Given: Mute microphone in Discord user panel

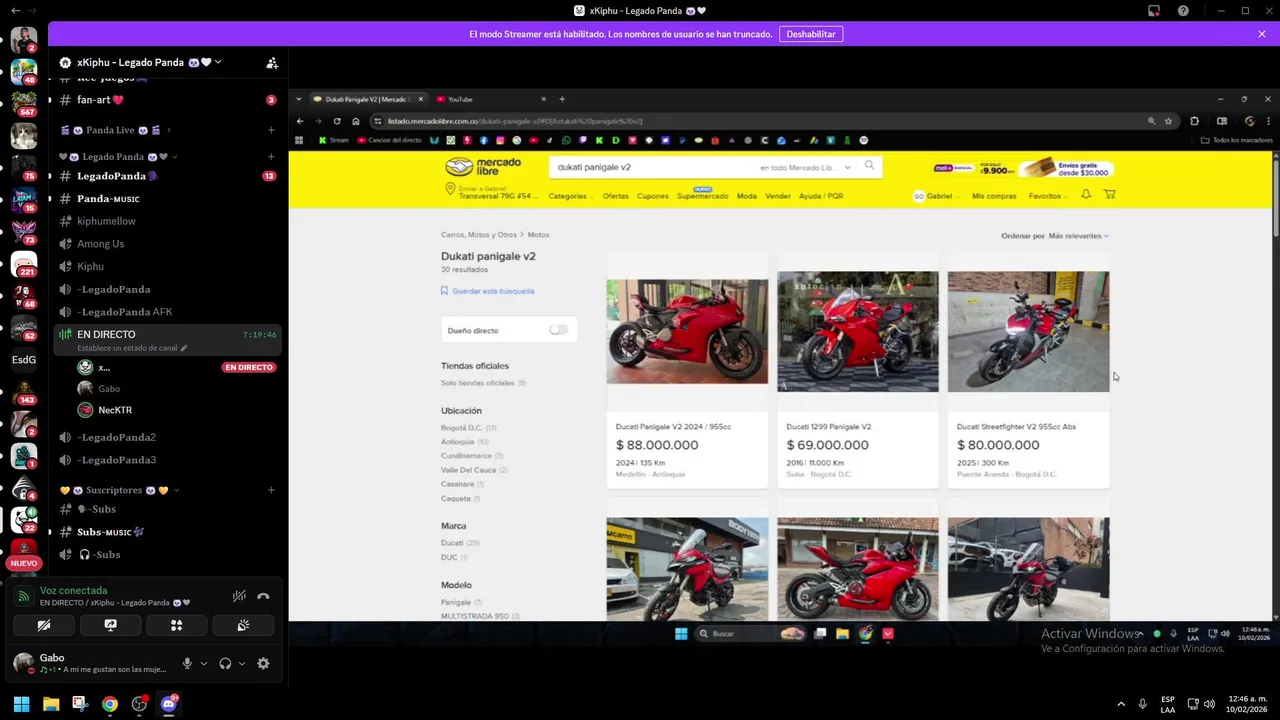Looking at the screenshot, I should coord(187,663).
